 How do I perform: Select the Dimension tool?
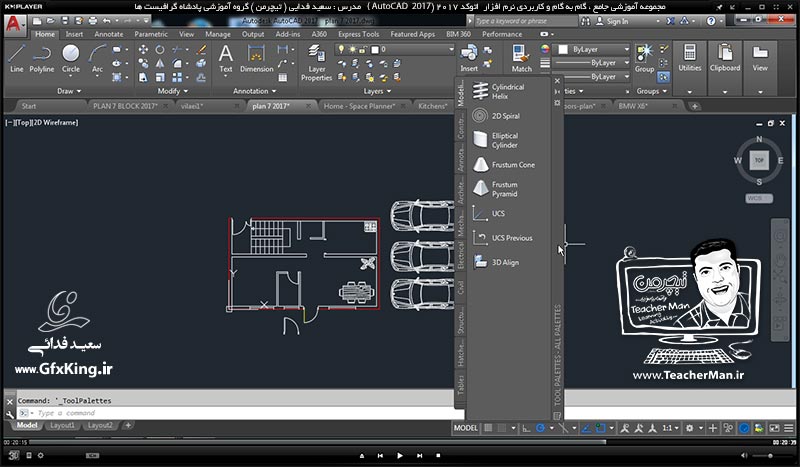257,58
